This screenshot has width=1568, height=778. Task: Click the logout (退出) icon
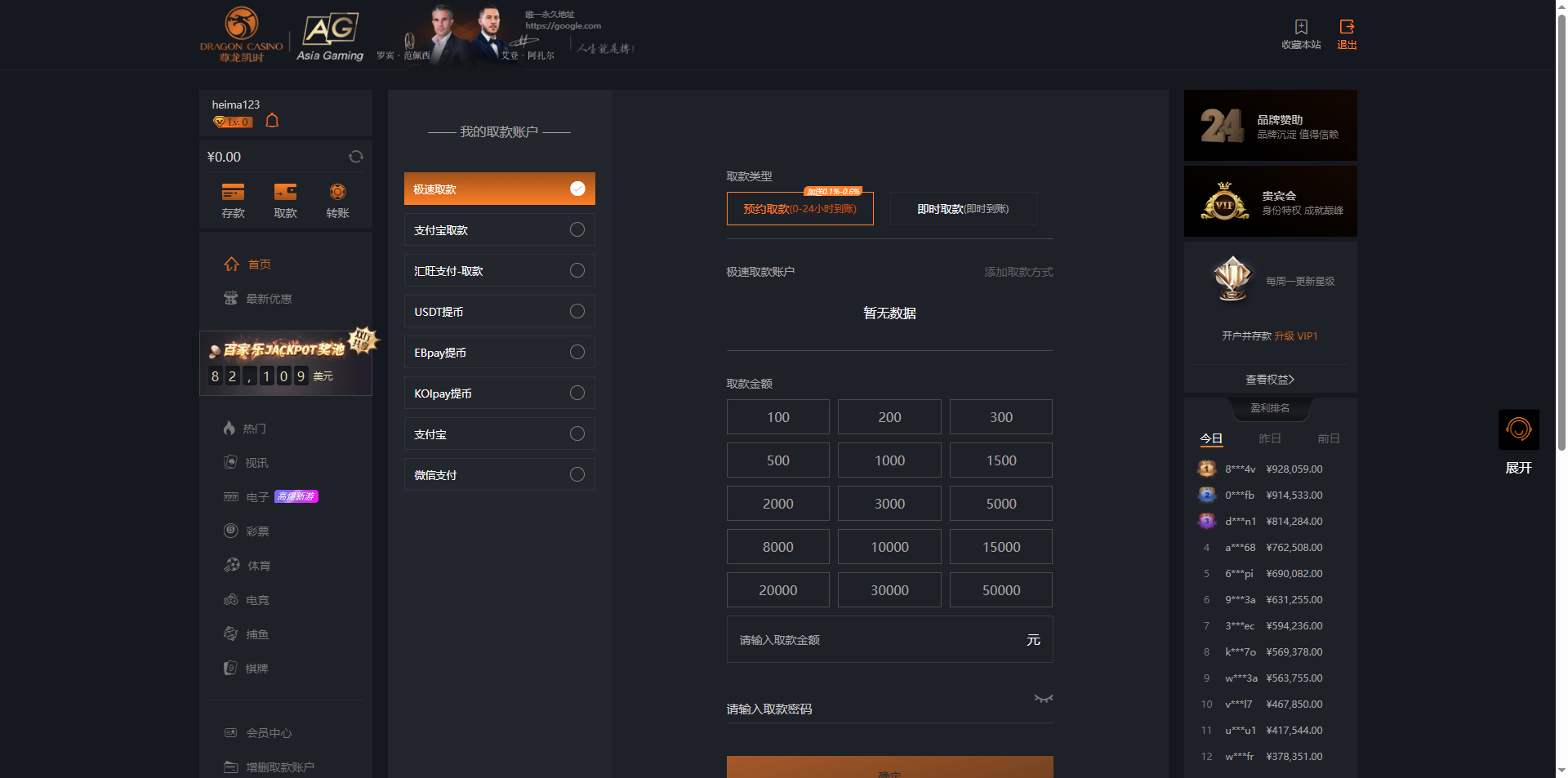(1347, 28)
